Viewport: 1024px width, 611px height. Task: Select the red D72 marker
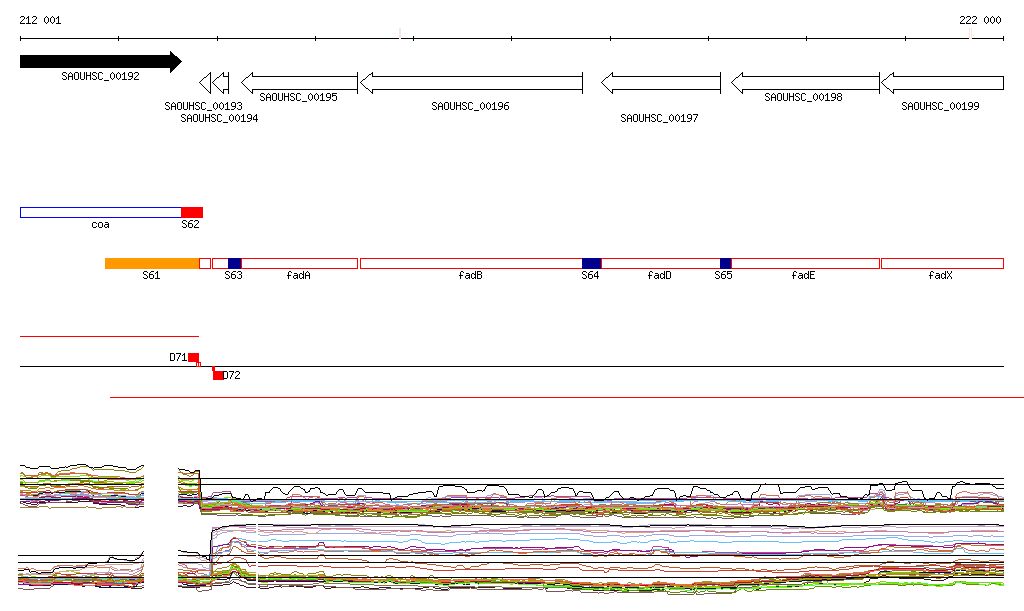tap(218, 375)
